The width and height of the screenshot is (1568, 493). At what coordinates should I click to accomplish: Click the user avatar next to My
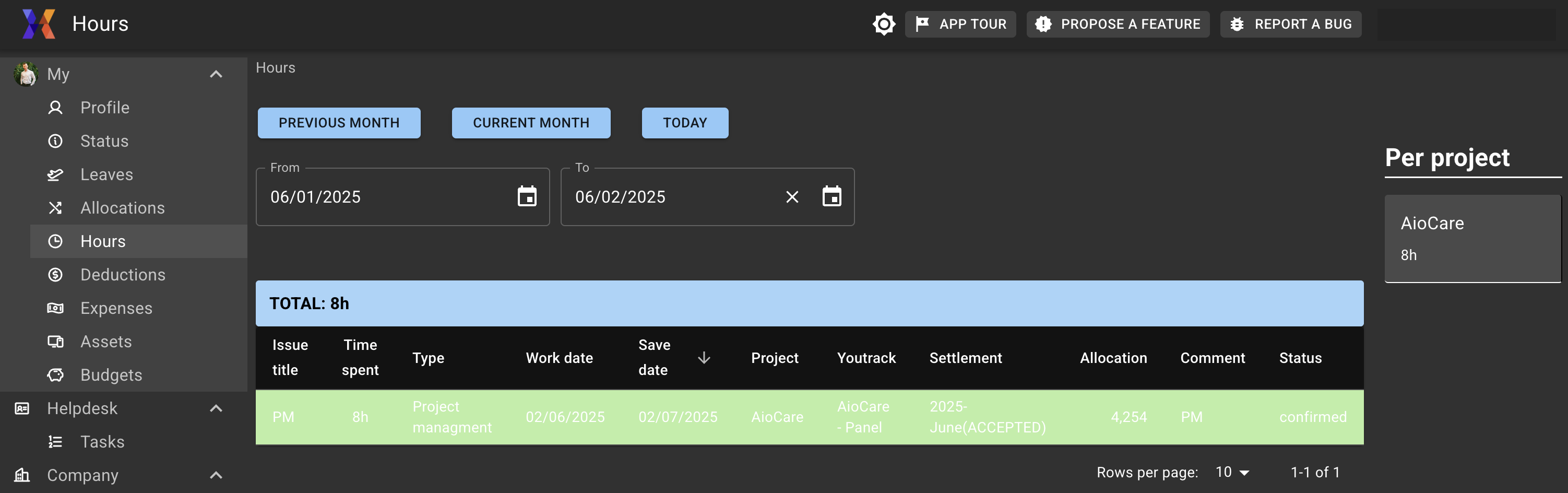coord(26,74)
